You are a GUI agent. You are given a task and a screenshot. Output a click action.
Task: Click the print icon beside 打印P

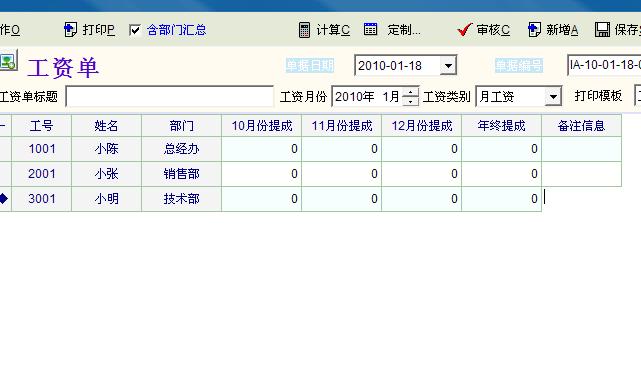pyautogui.click(x=70, y=29)
